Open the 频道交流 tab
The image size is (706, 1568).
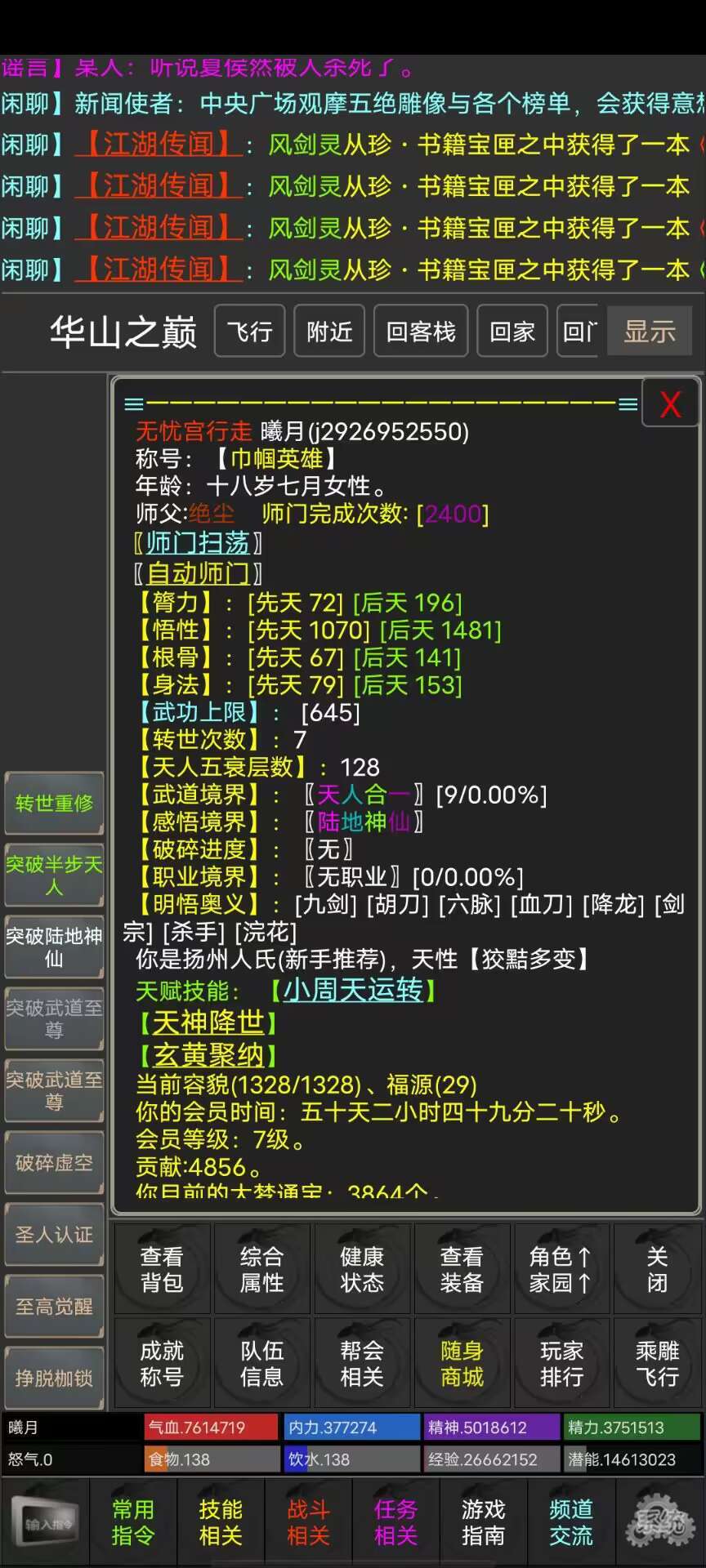(570, 1522)
